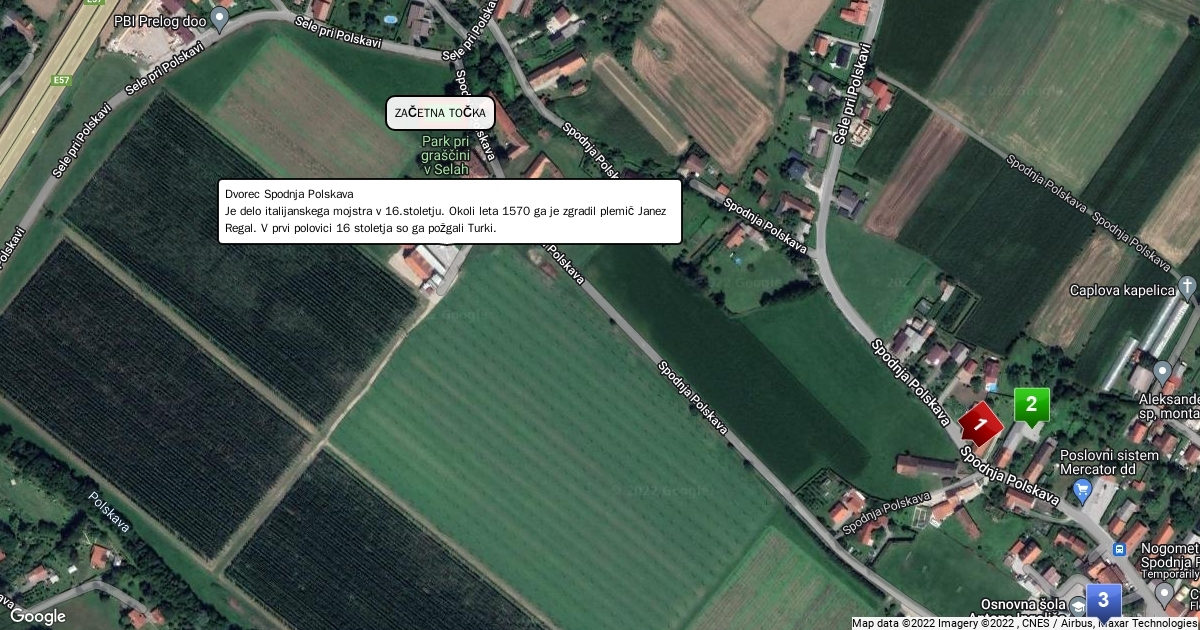Open the Google logo link
This screenshot has height=630, width=1200.
pyautogui.click(x=37, y=616)
